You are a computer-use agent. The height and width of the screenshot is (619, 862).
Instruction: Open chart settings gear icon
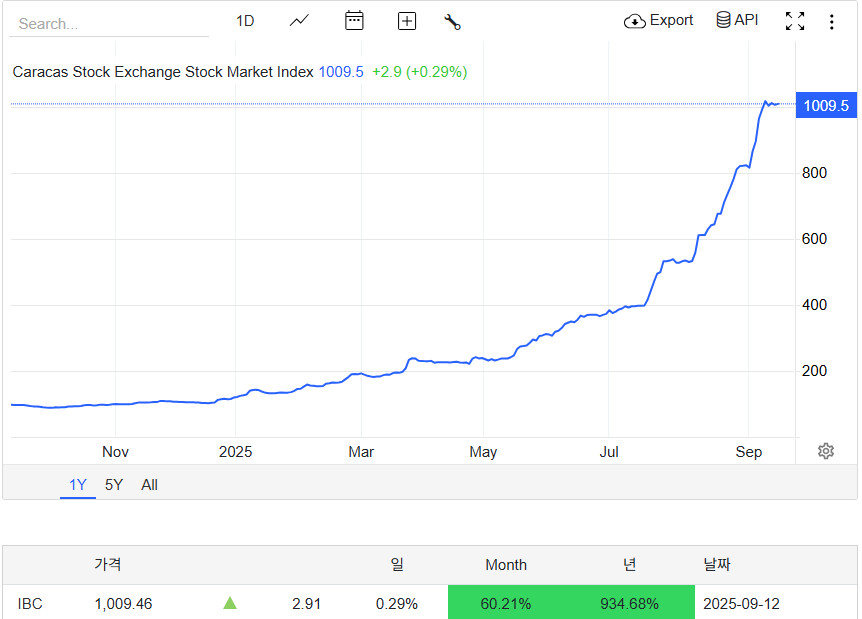click(826, 451)
